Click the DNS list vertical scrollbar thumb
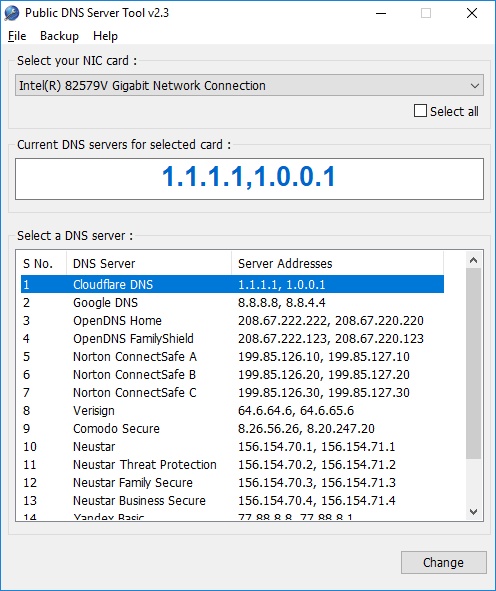The image size is (496, 591). (x=474, y=364)
